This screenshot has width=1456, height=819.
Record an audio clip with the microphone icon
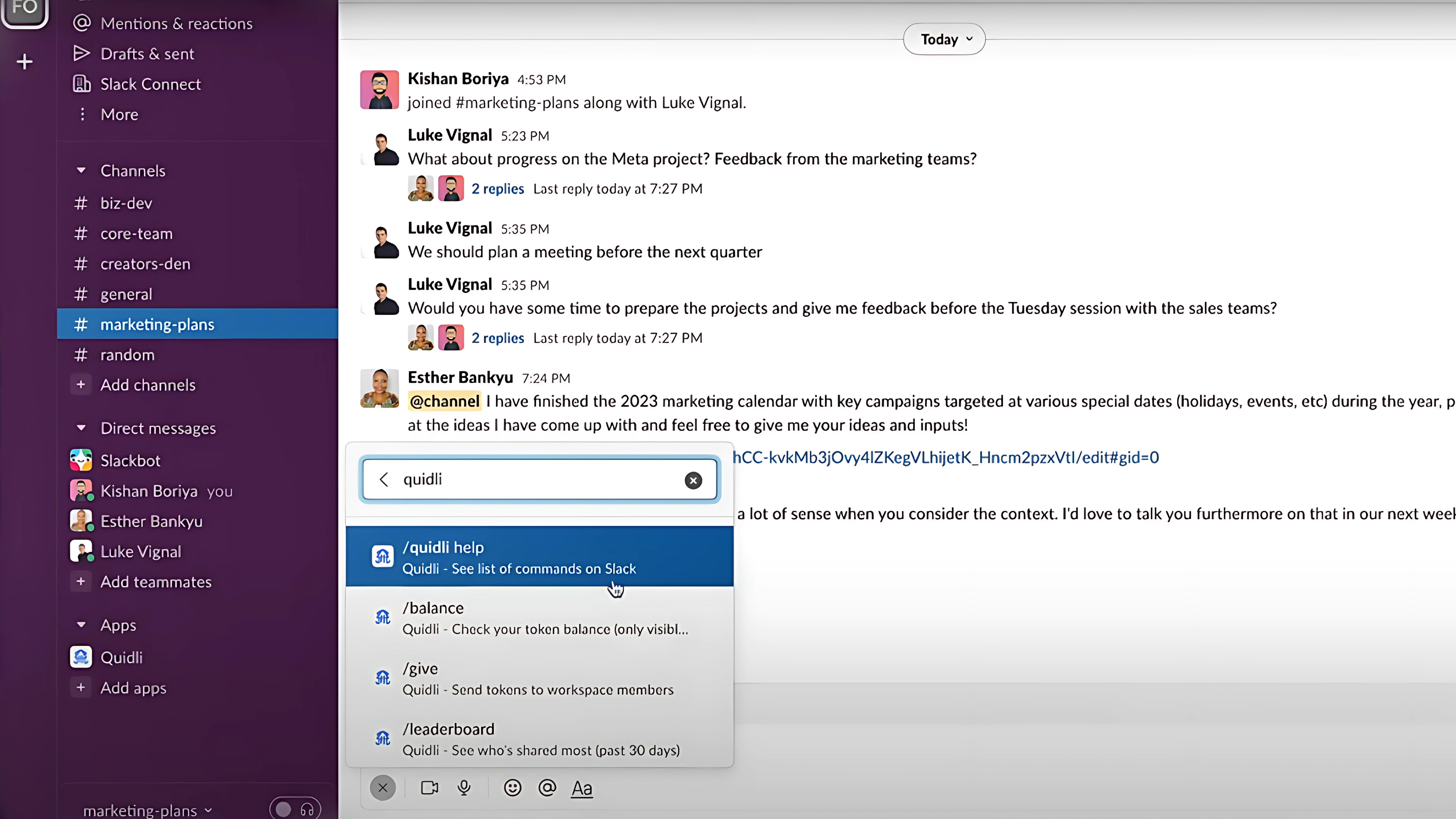(464, 787)
